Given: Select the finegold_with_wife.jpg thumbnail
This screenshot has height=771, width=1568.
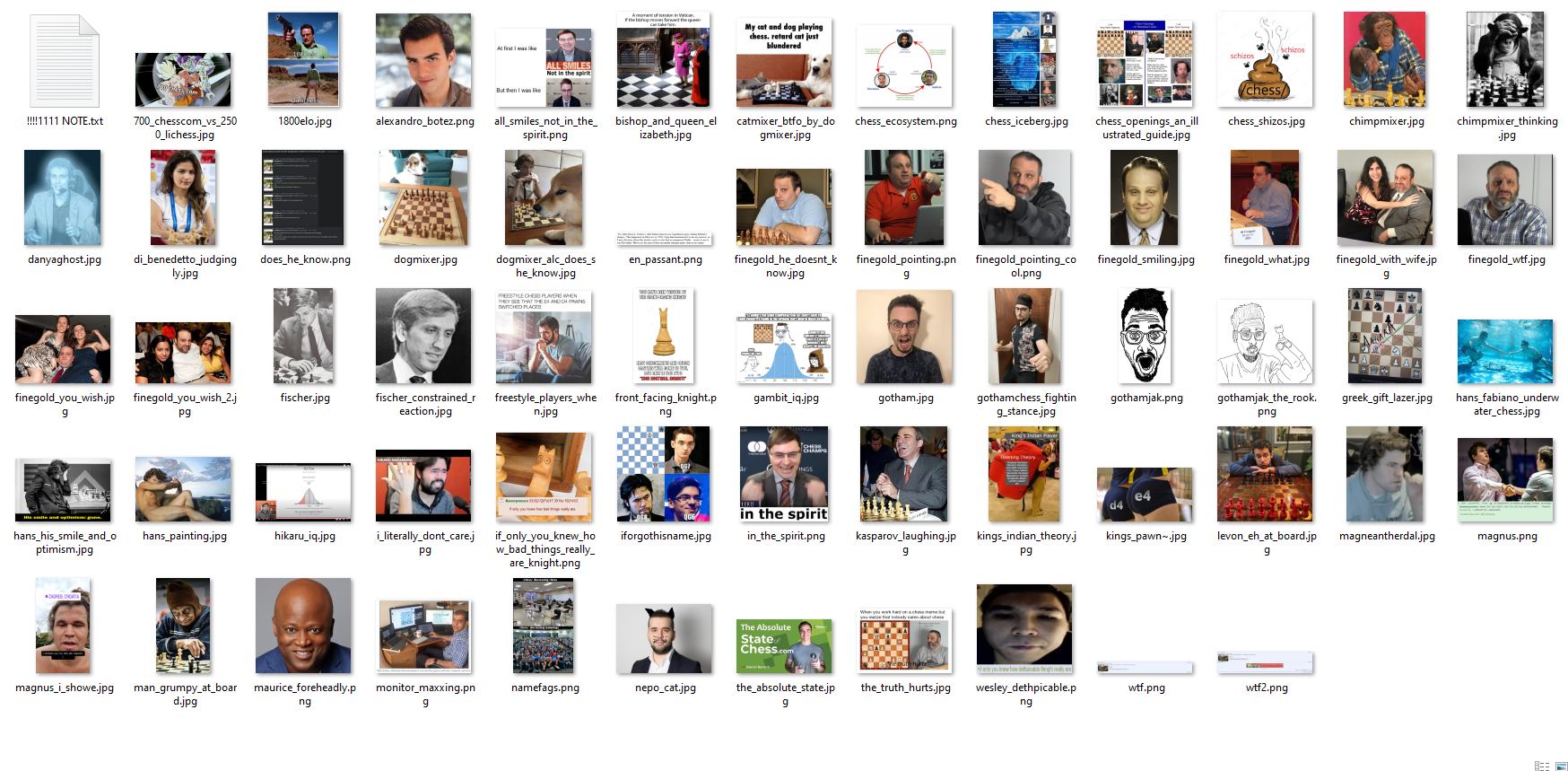Looking at the screenshot, I should coord(1385,197).
